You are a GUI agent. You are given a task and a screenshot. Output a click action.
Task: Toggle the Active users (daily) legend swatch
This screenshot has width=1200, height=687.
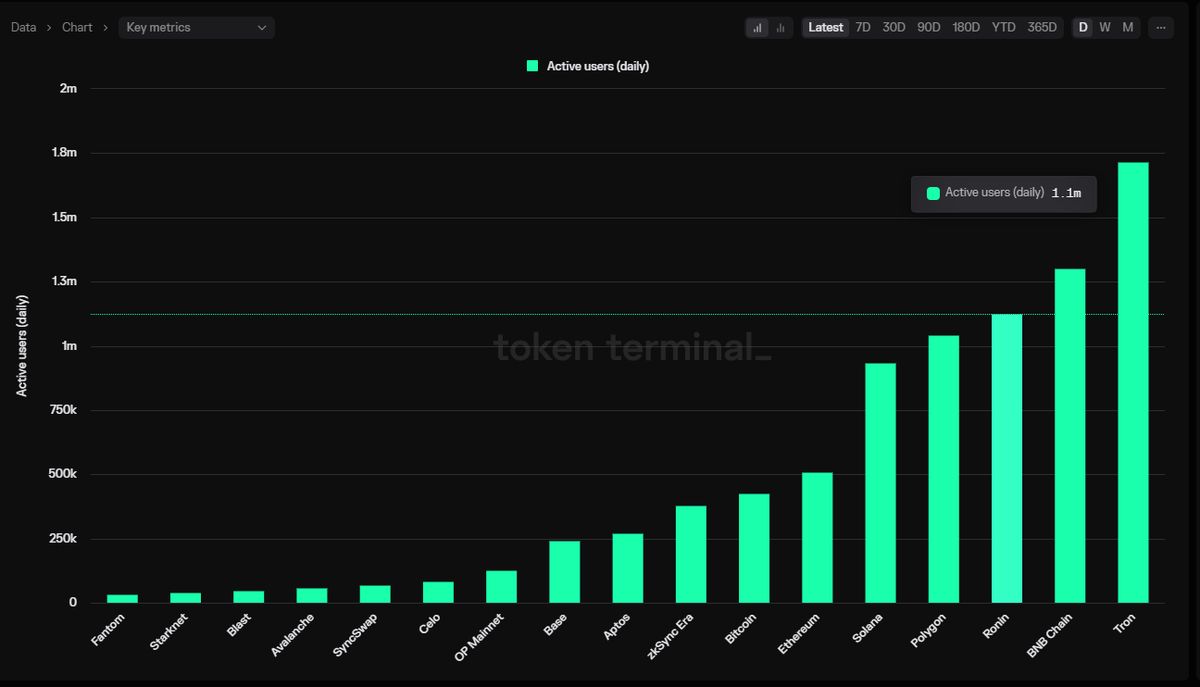533,66
